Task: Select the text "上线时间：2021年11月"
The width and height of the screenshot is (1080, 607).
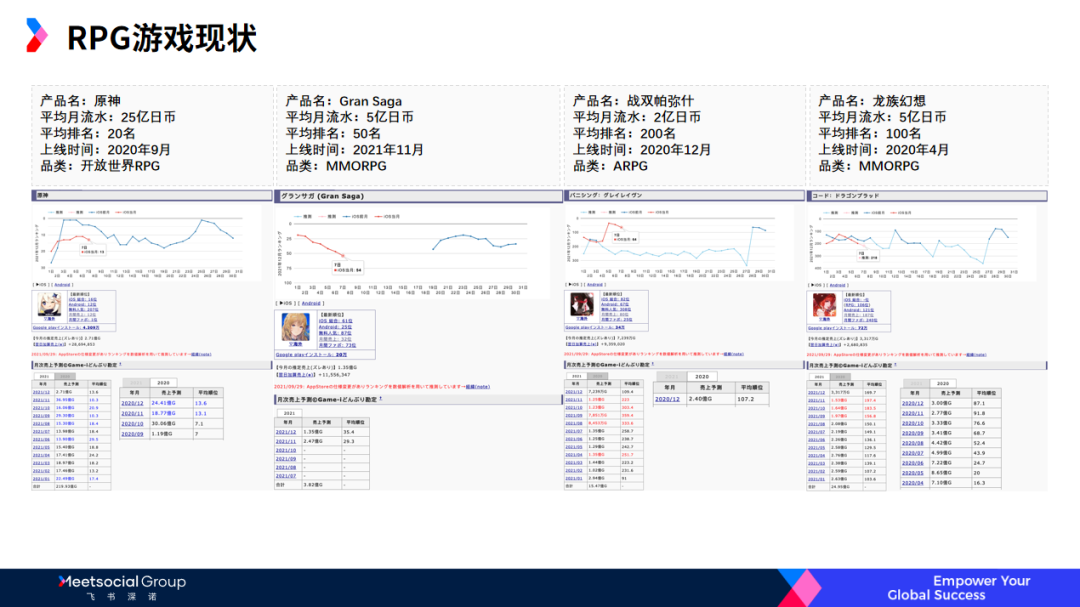Action: 355,150
